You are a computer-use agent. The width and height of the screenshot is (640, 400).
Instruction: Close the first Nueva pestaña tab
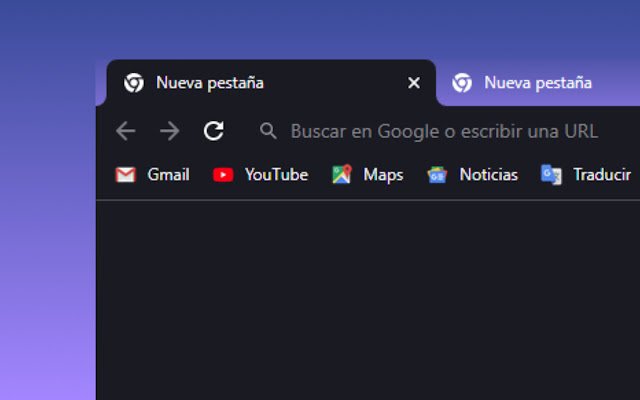(414, 83)
